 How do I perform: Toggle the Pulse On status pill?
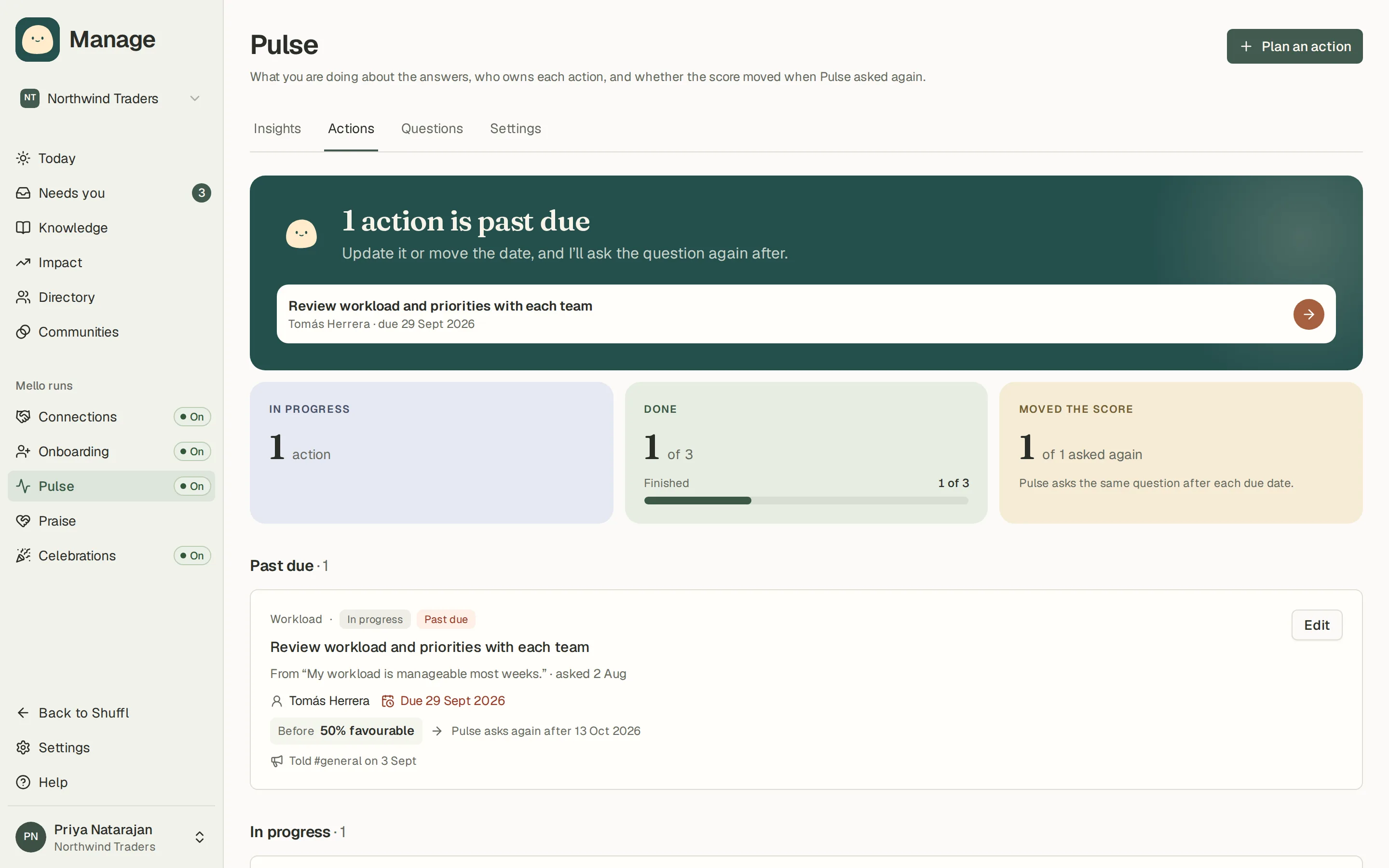tap(192, 486)
